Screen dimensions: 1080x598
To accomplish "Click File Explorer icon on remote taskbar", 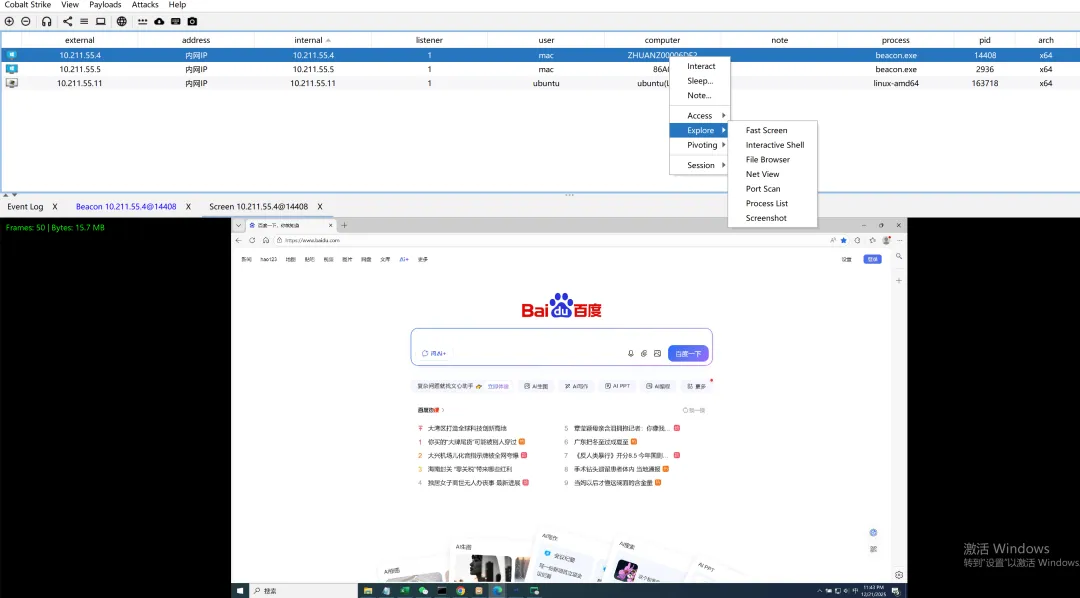I will point(368,590).
